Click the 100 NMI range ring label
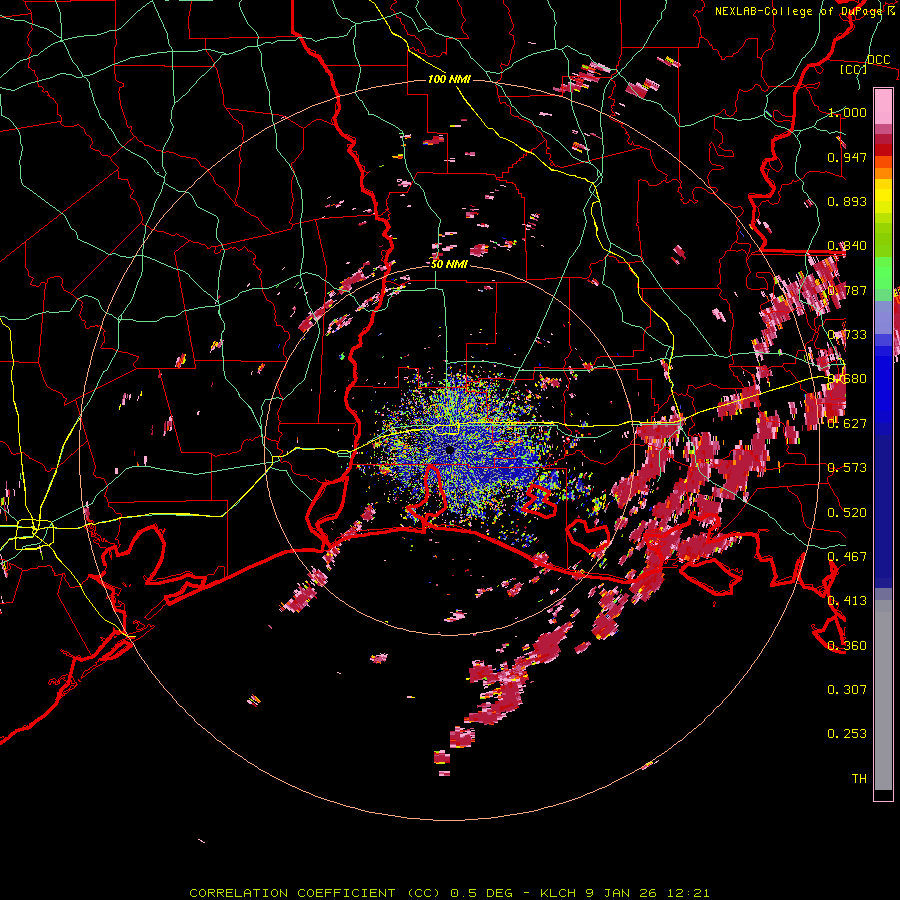900x900 pixels. 449,79
